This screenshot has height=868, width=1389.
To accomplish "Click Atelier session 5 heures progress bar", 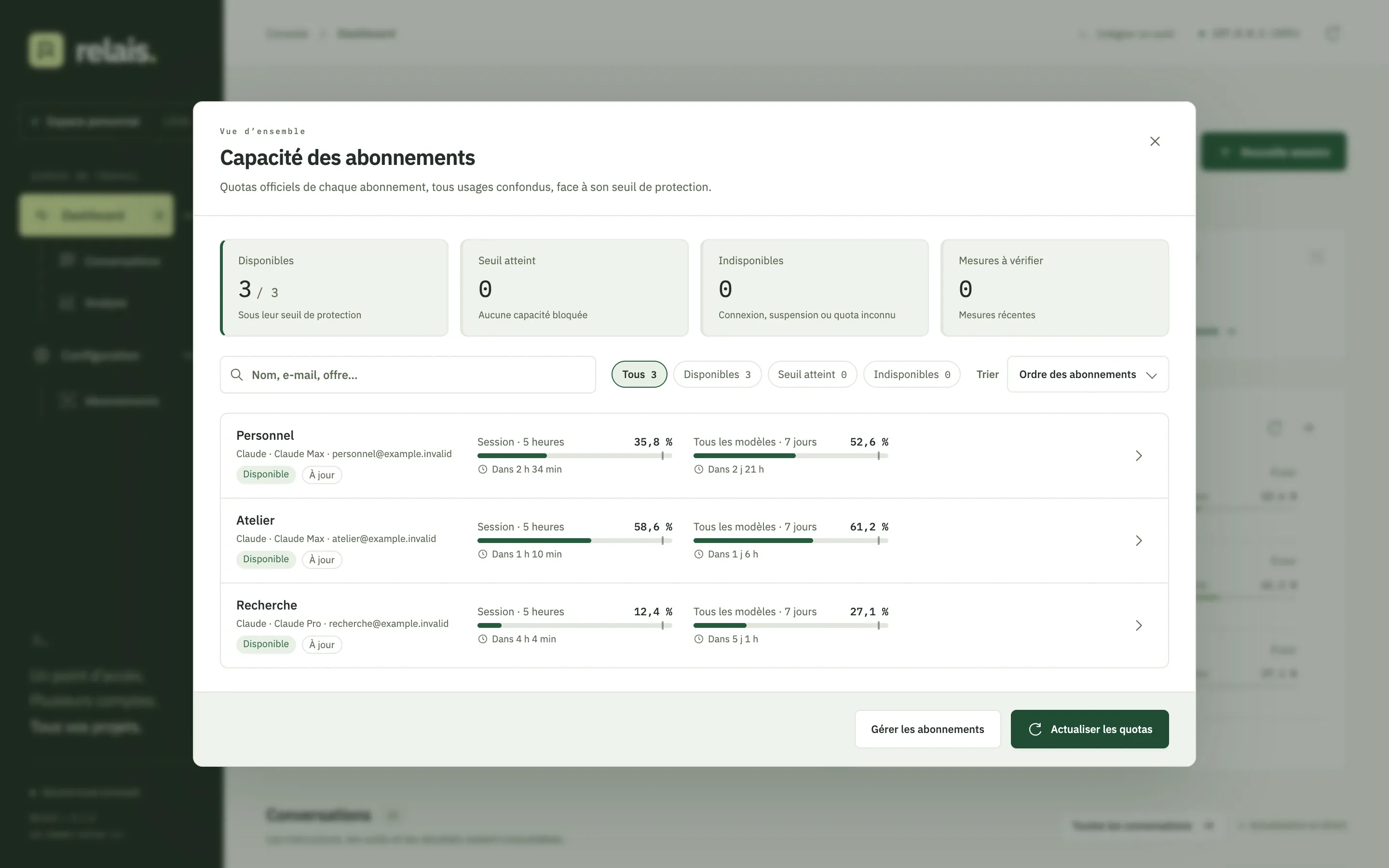I will click(574, 541).
